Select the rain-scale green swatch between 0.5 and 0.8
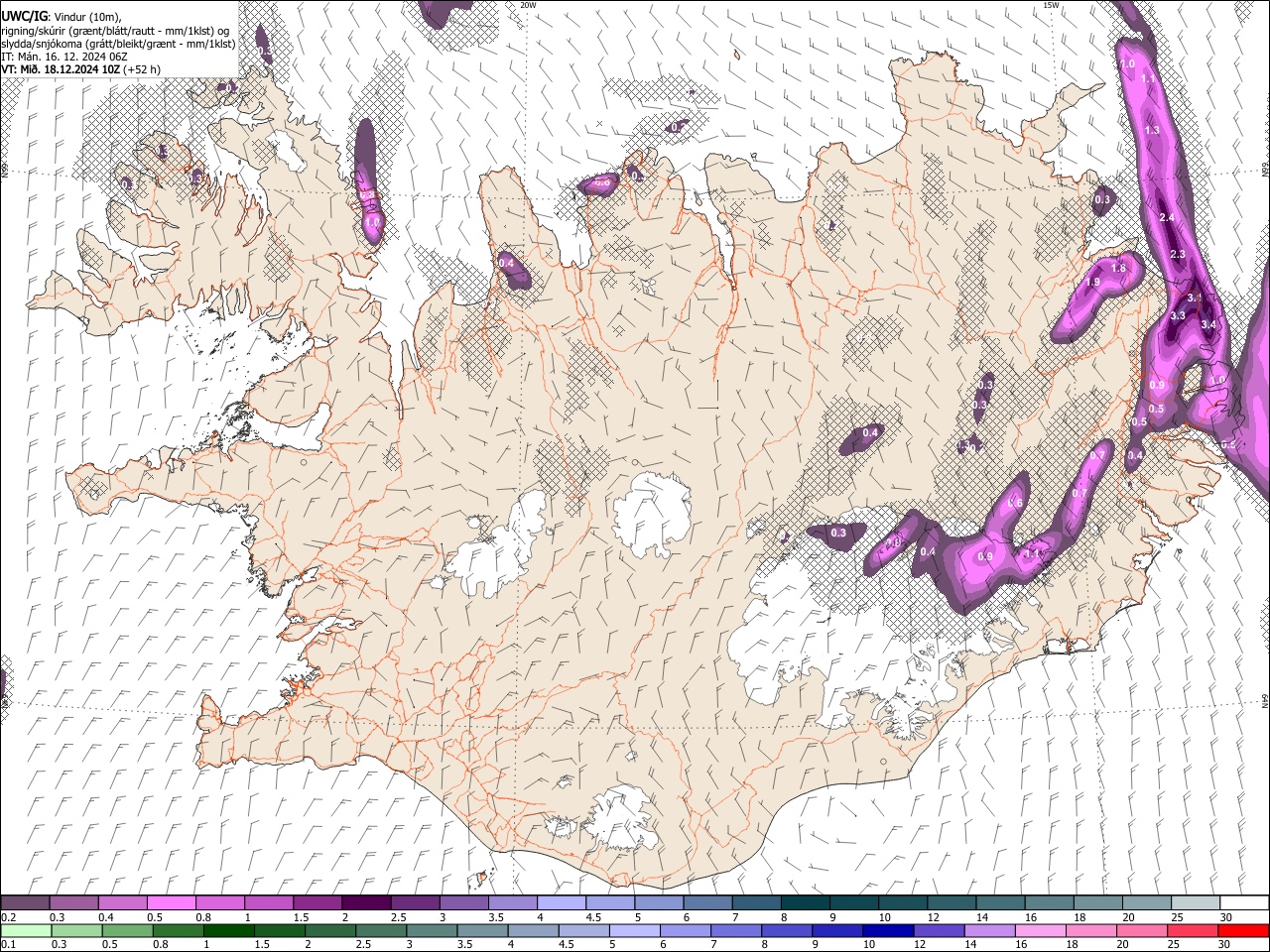This screenshot has width=1270, height=952. tap(127, 930)
